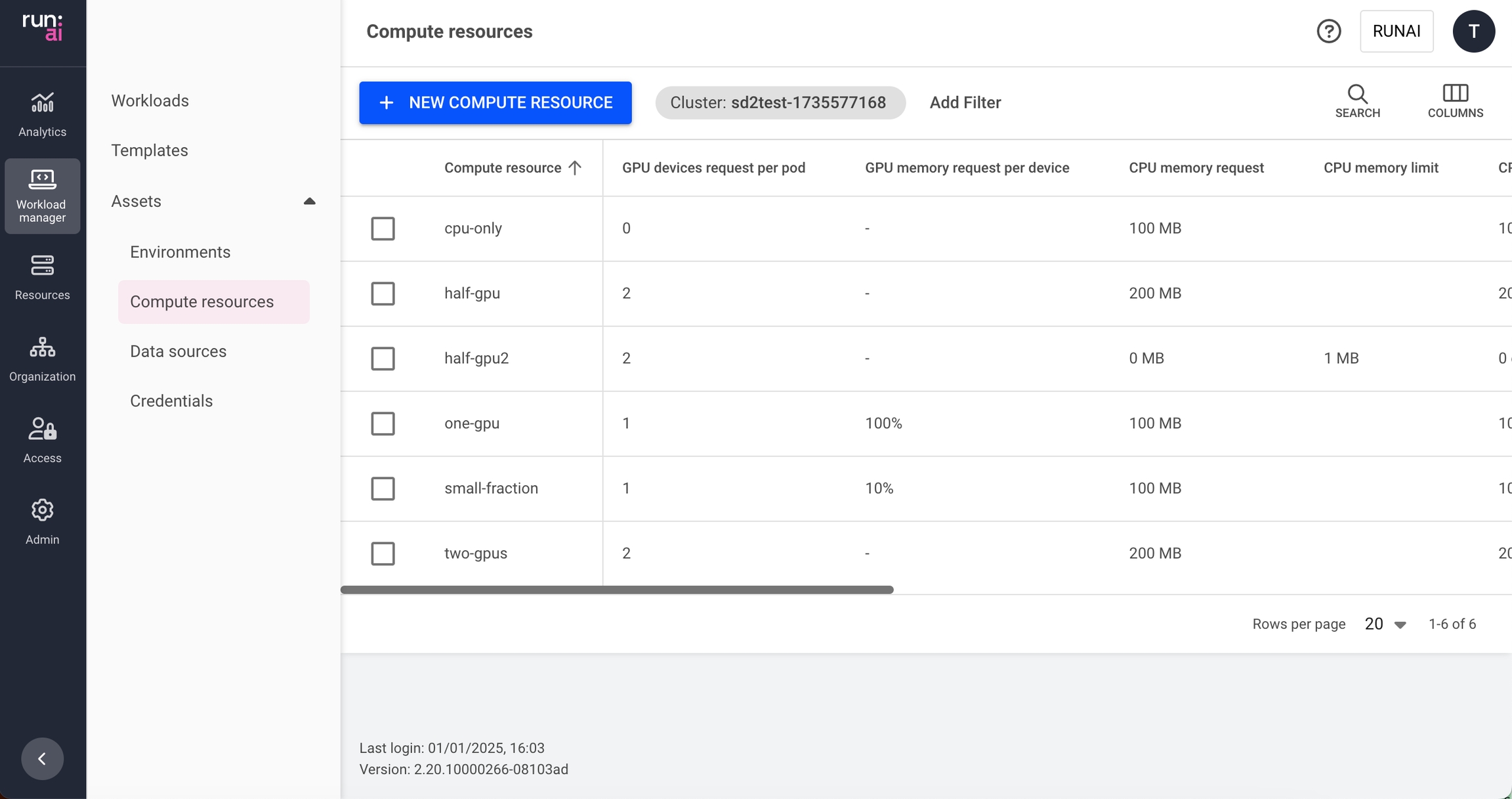Viewport: 1512px width, 799px height.
Task: Click the horizontal table scrollbar
Action: pyautogui.click(x=617, y=590)
